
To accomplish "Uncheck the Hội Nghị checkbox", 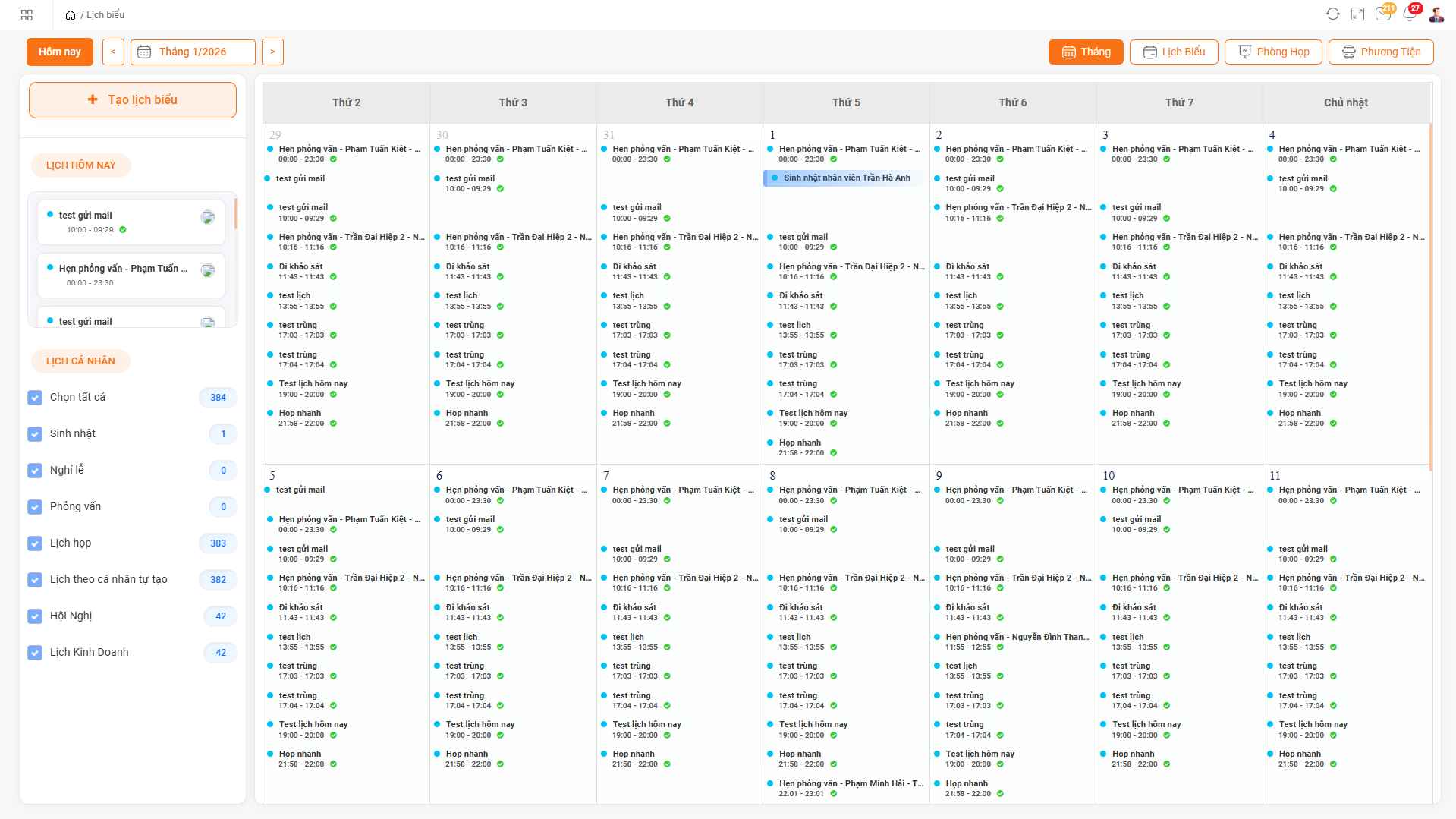I will point(35,616).
